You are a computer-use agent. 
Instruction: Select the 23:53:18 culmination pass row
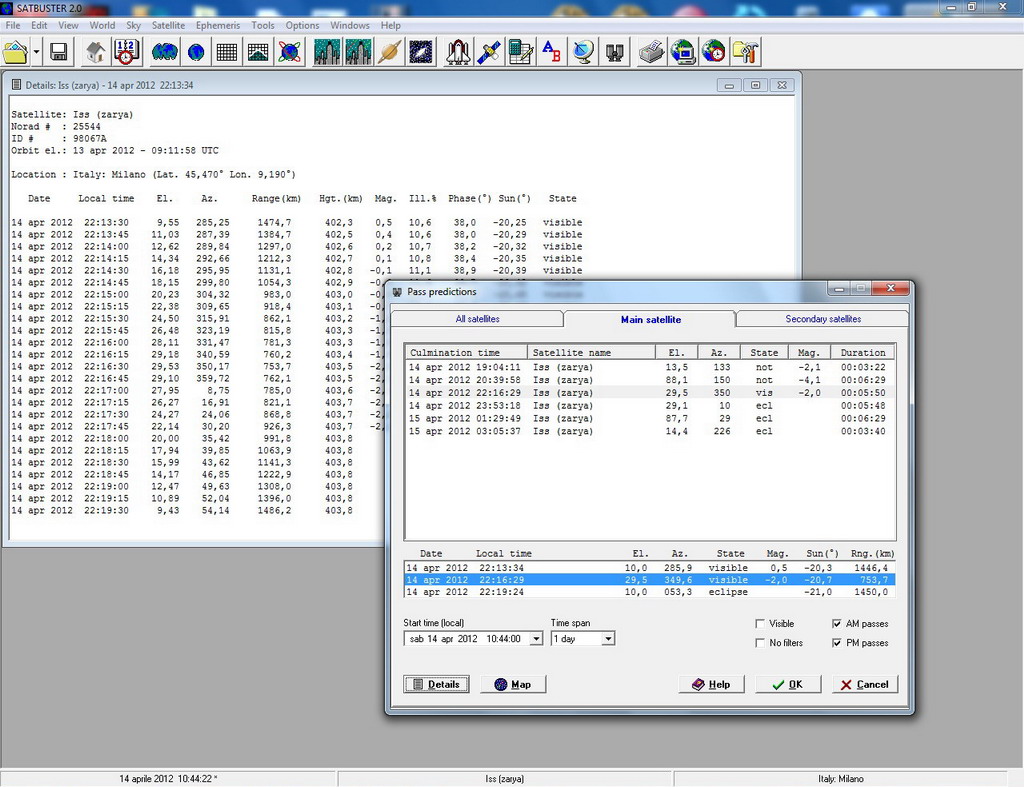(x=649, y=406)
